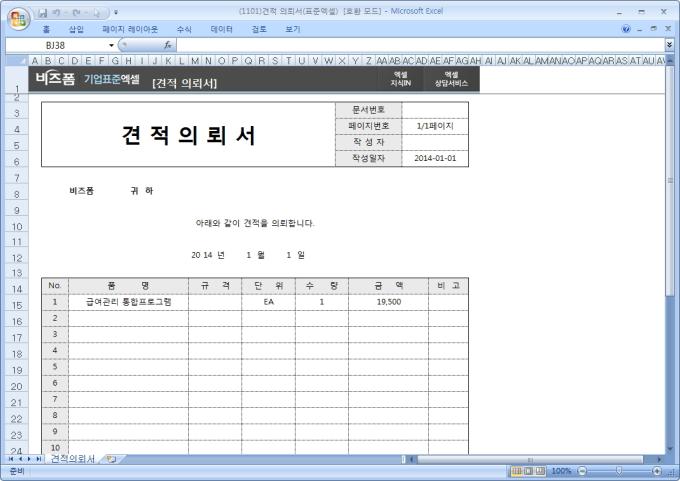Go to previous sheet navigation arrow

[20, 459]
